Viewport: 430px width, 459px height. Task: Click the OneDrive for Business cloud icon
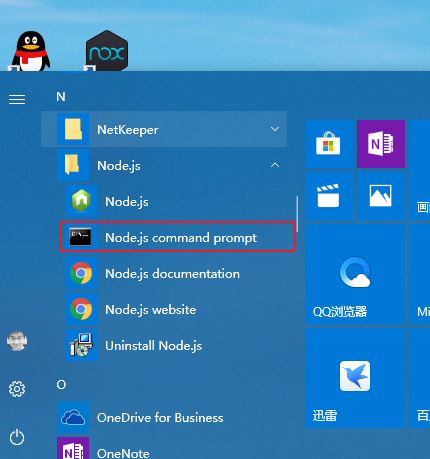pyautogui.click(x=73, y=417)
